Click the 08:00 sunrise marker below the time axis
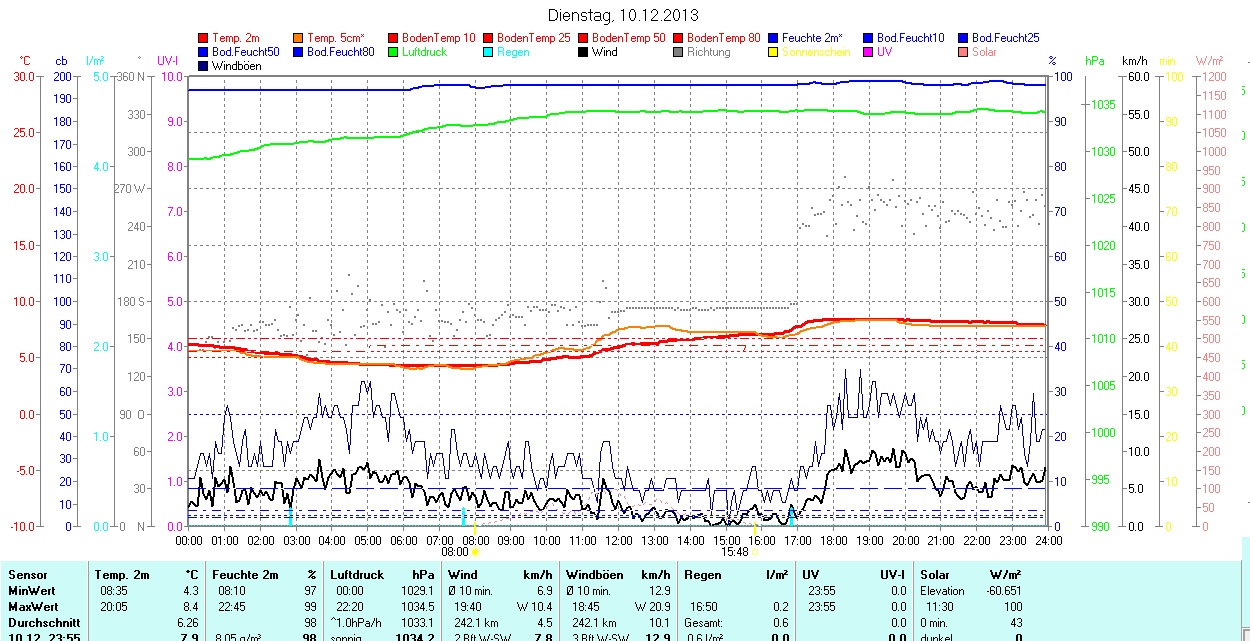 pyautogui.click(x=455, y=551)
